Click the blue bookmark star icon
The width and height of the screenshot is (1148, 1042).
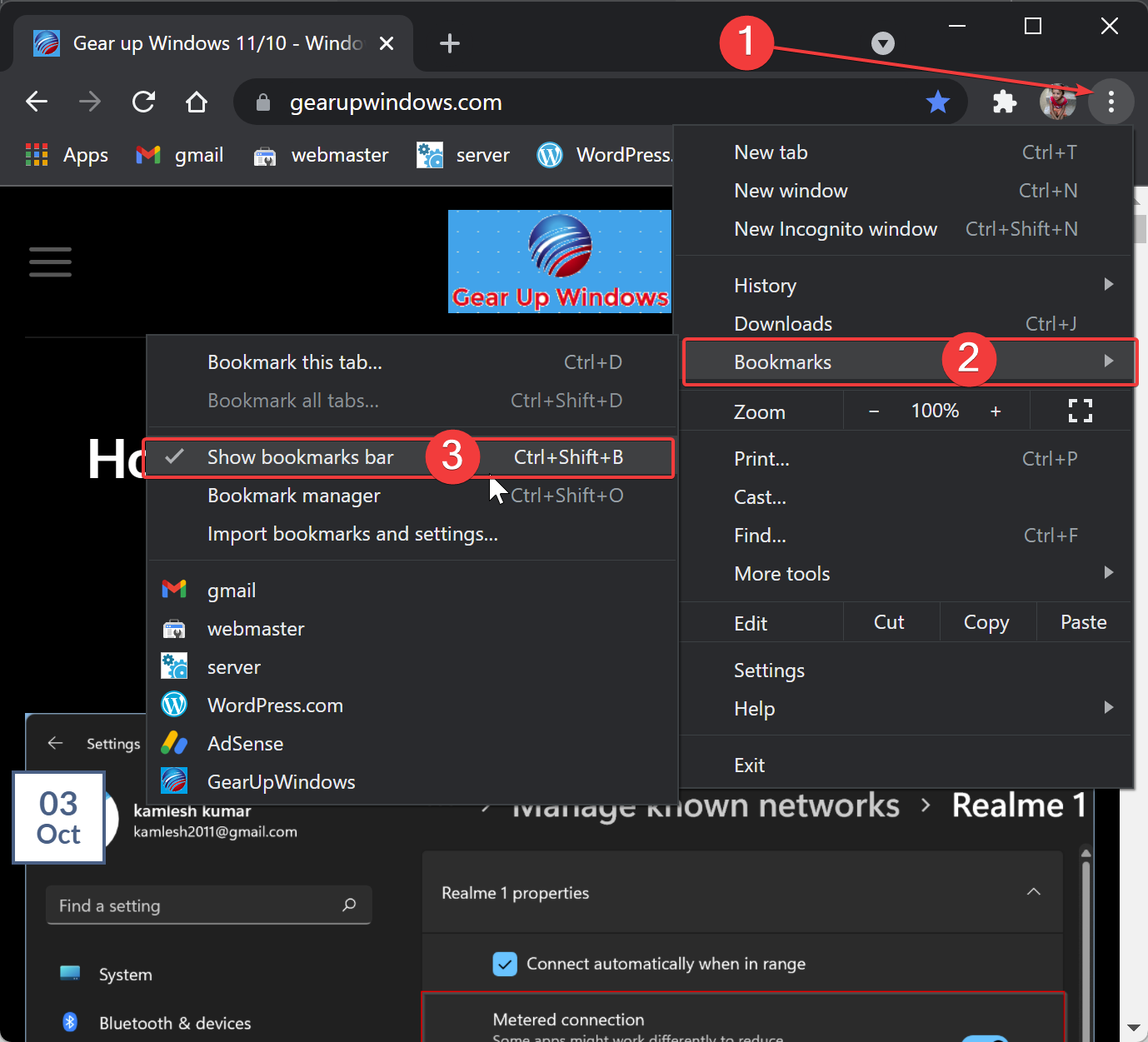pyautogui.click(x=938, y=102)
